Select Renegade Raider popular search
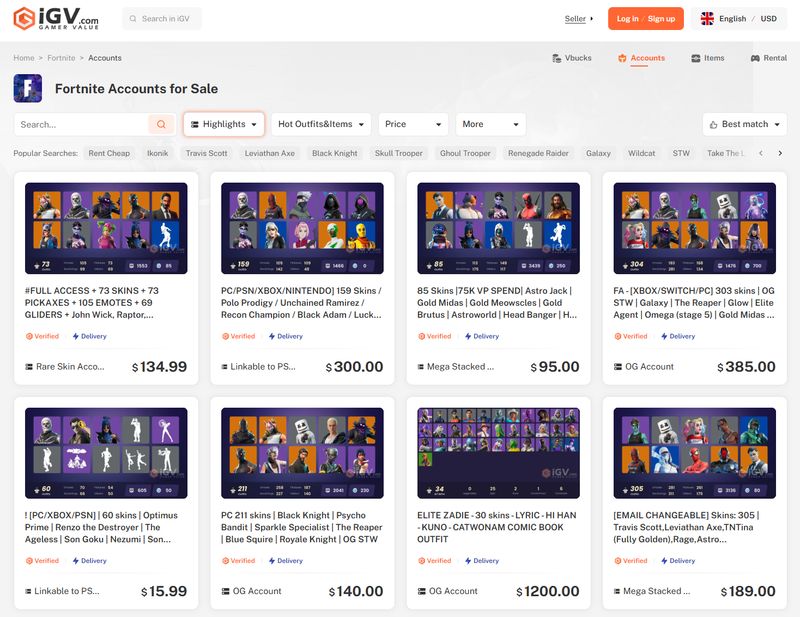Screen dimensions: 800x617 tap(538, 153)
